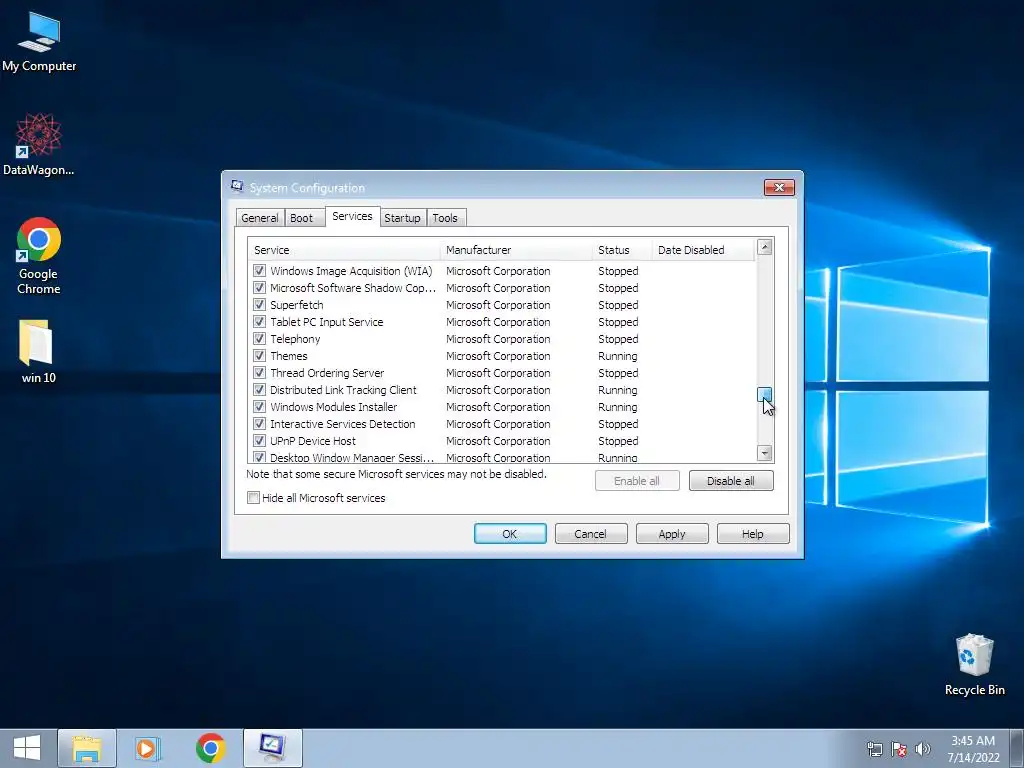Open Chrome from the taskbar
This screenshot has height=768, width=1024.
tap(210, 748)
